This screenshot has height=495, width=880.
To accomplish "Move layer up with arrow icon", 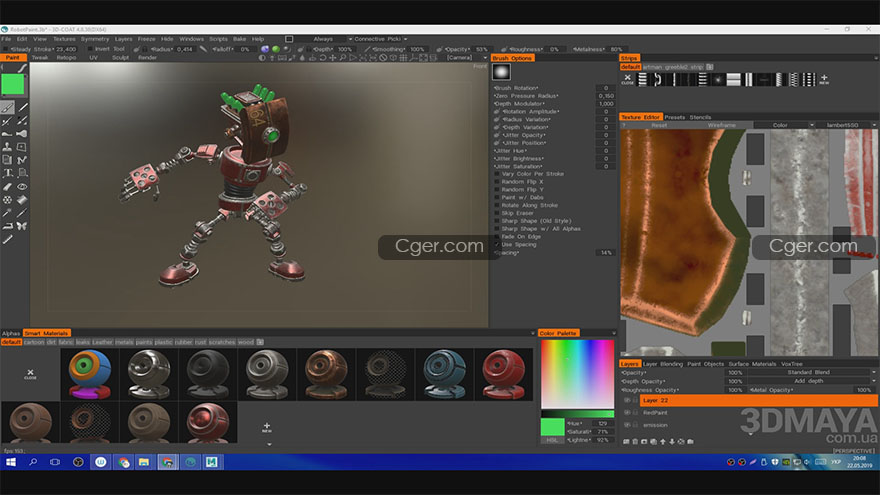I will pos(663,442).
